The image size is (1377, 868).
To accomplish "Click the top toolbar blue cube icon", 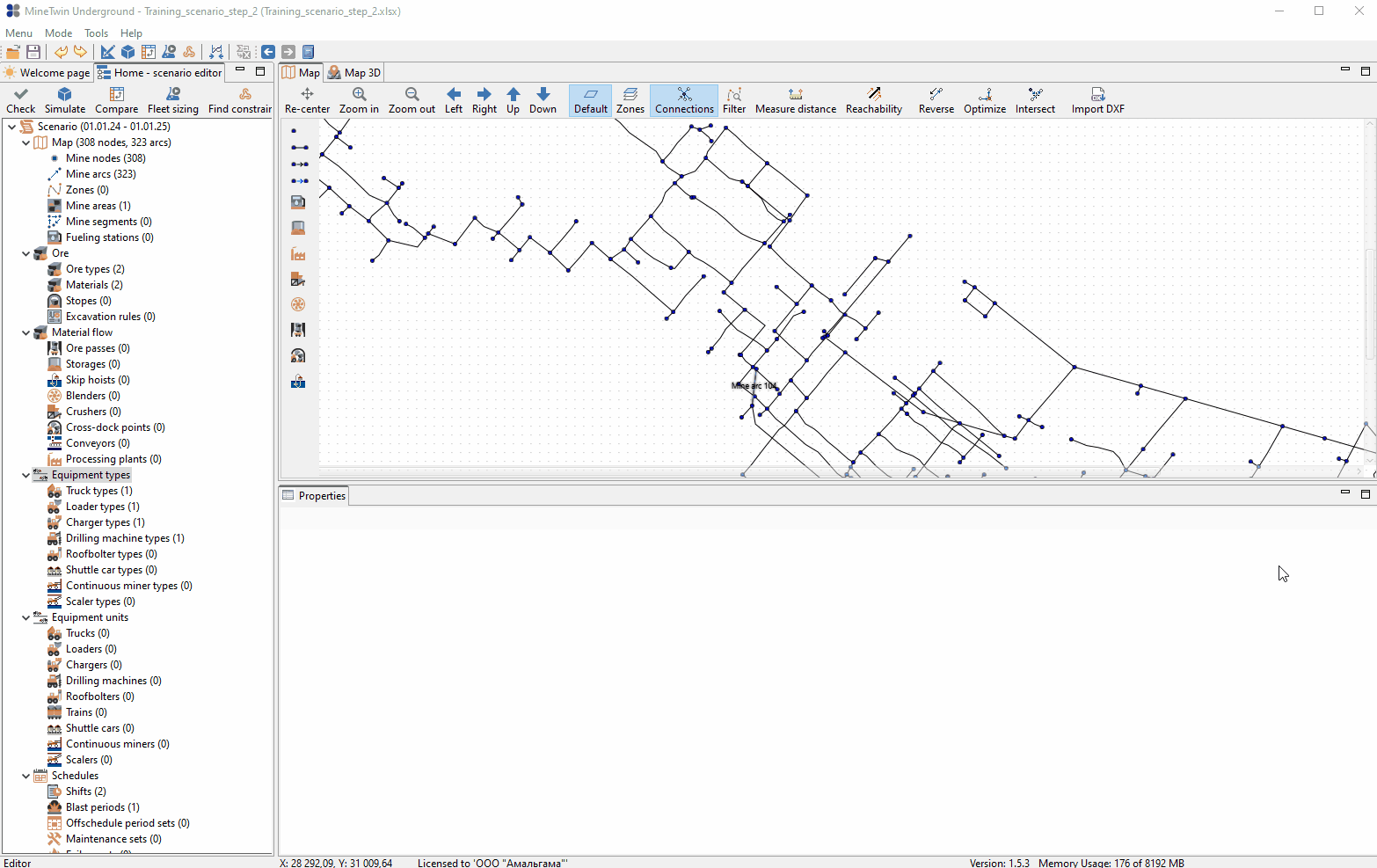I will click(128, 52).
